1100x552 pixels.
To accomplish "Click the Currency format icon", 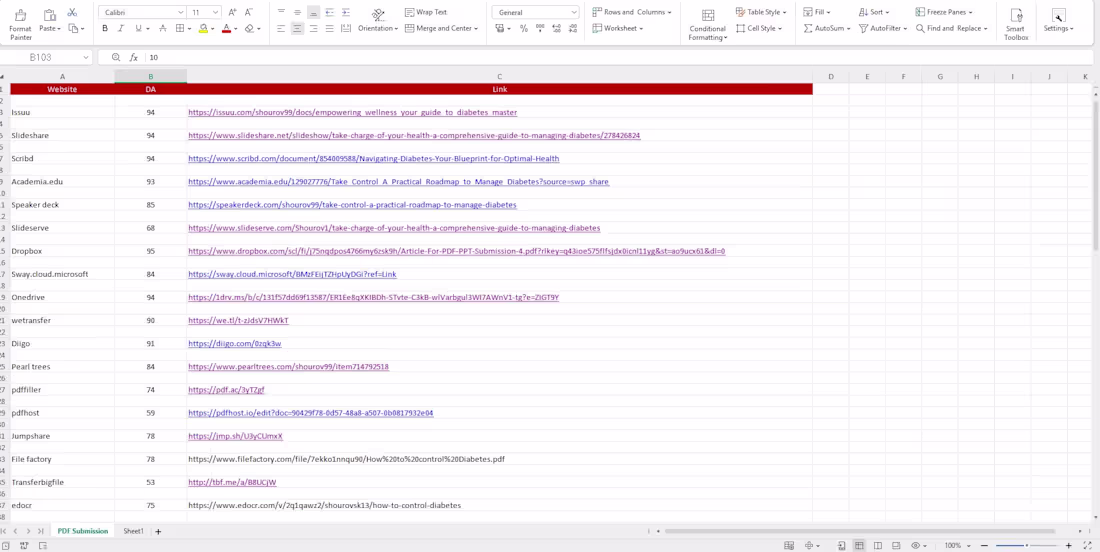I will click(500, 28).
